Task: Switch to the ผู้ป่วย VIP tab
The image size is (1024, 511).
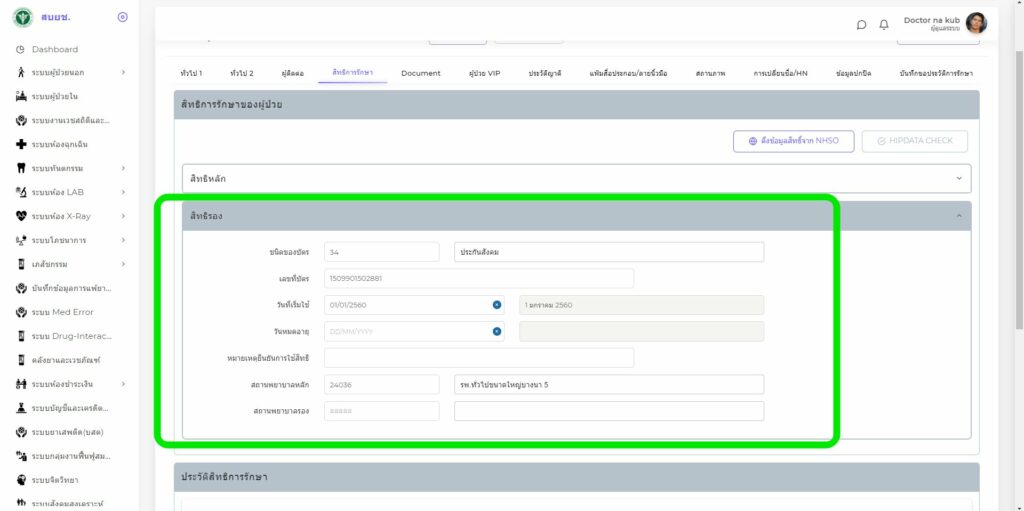Action: pos(484,73)
